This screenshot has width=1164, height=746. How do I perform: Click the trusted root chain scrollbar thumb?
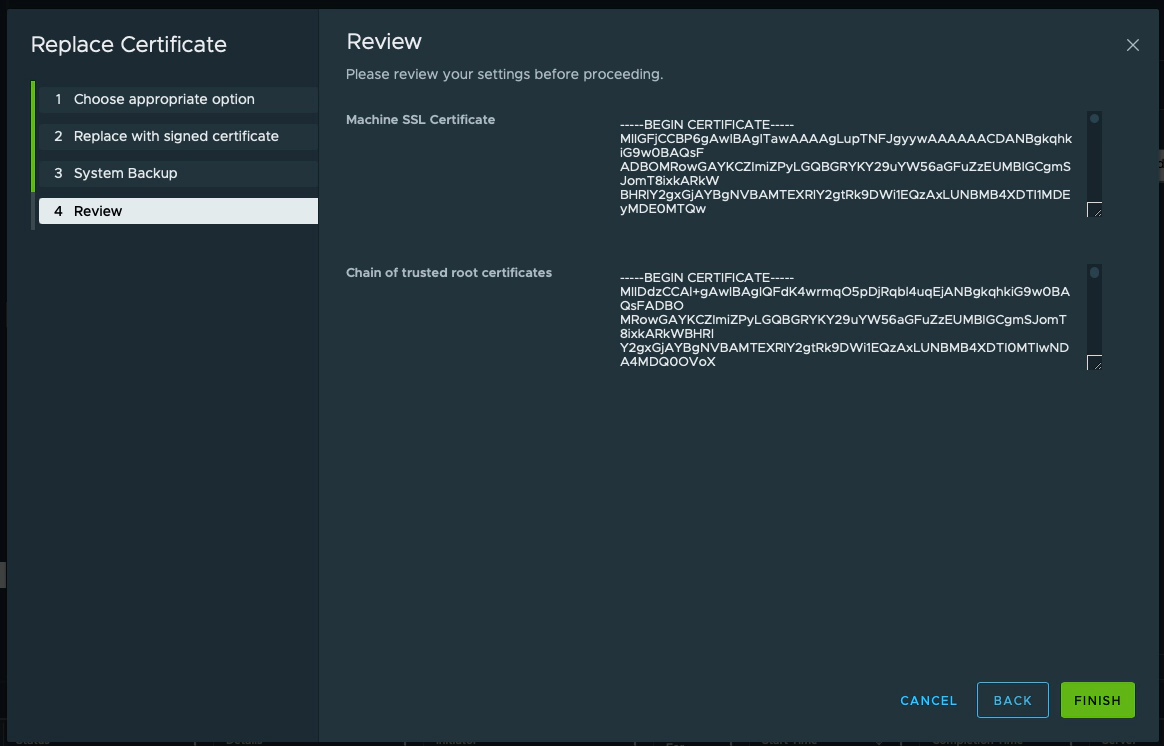coord(1094,273)
